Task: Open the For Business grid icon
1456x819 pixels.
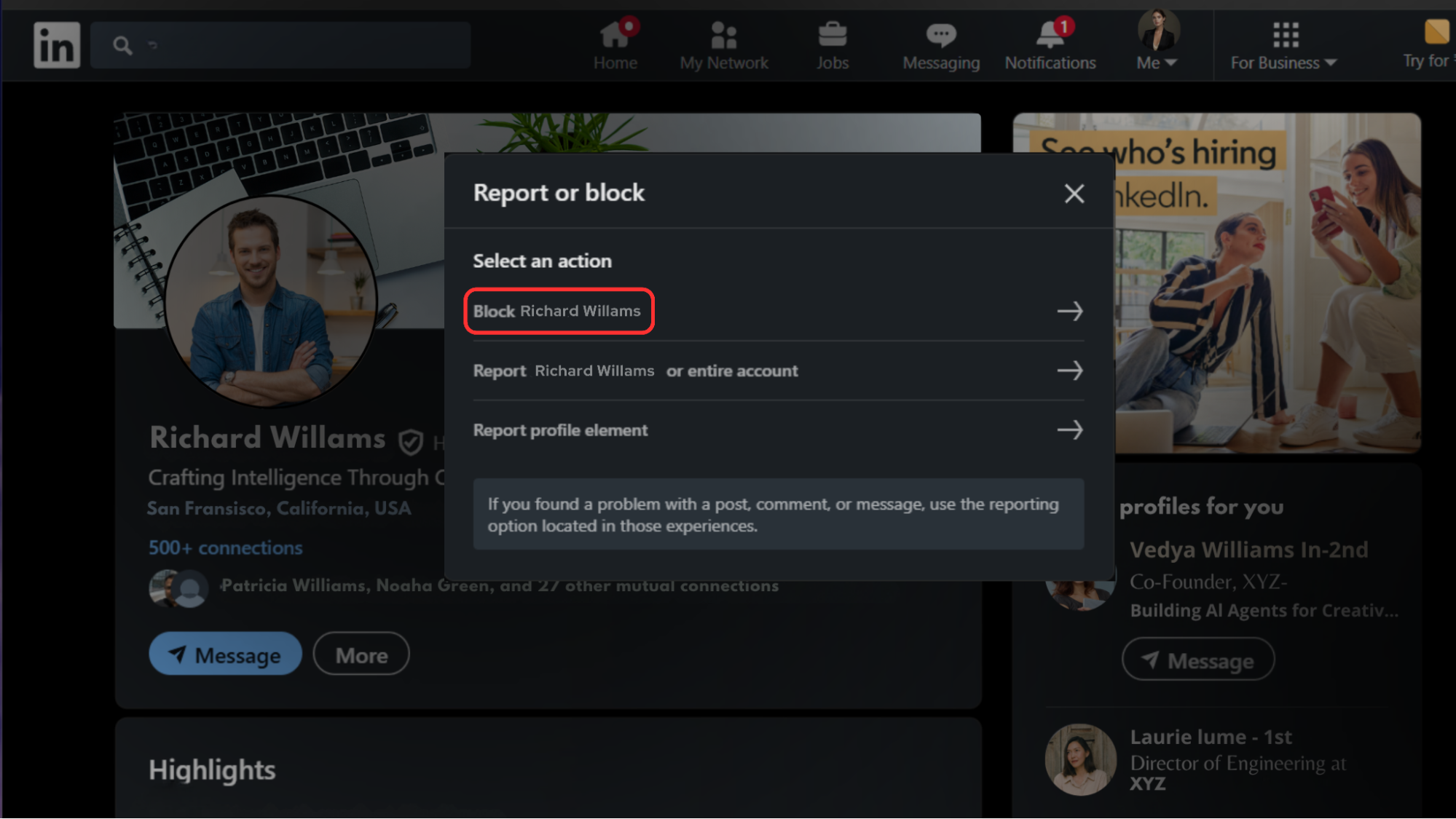Action: (1286, 34)
